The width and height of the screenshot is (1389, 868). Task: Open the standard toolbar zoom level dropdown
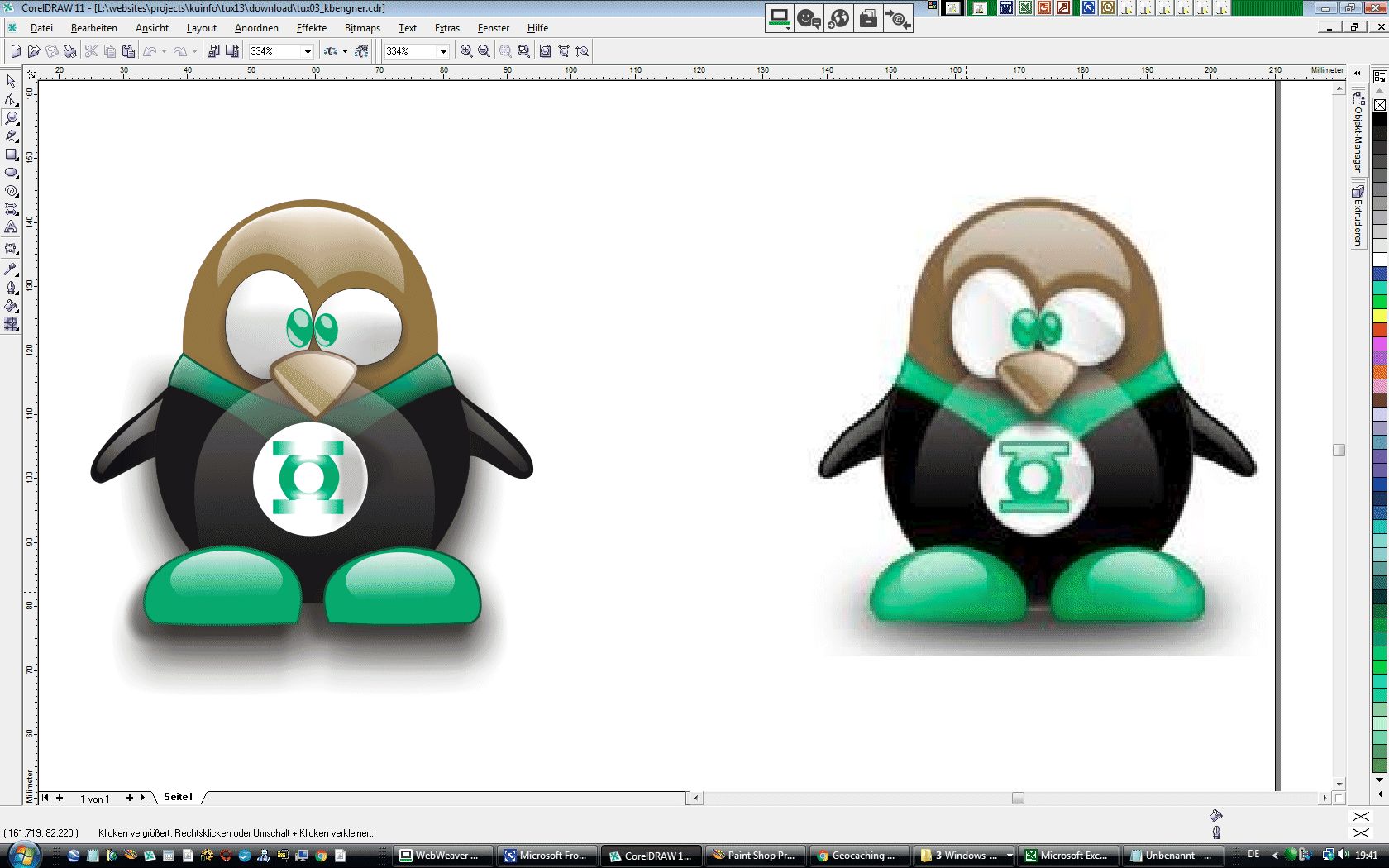point(308,51)
